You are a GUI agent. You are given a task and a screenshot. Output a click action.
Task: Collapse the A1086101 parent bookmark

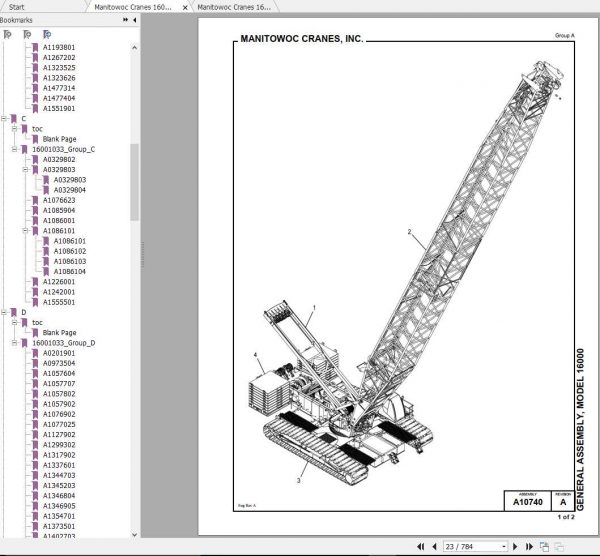click(x=25, y=231)
